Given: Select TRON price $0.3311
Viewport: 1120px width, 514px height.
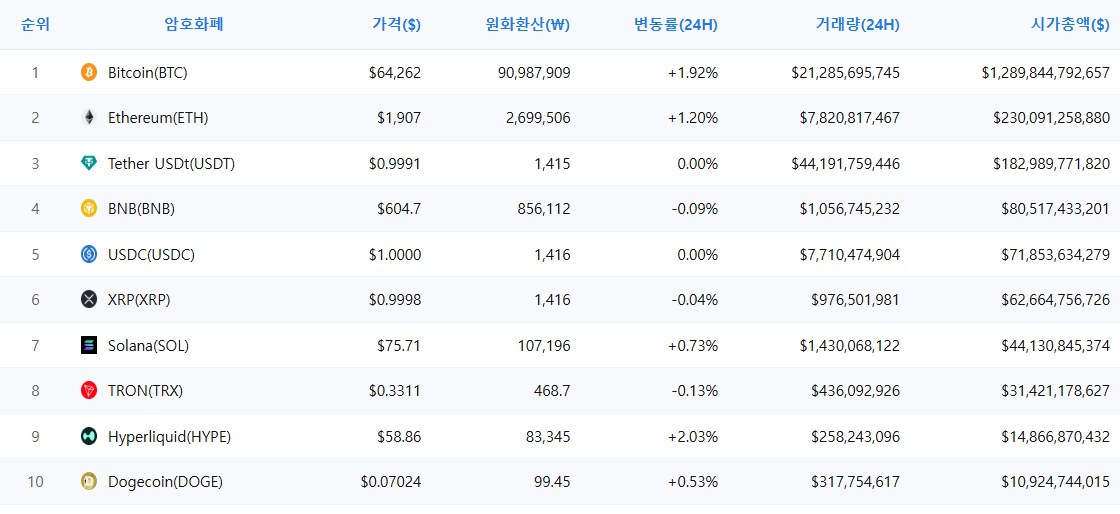Looking at the screenshot, I should coord(395,390).
